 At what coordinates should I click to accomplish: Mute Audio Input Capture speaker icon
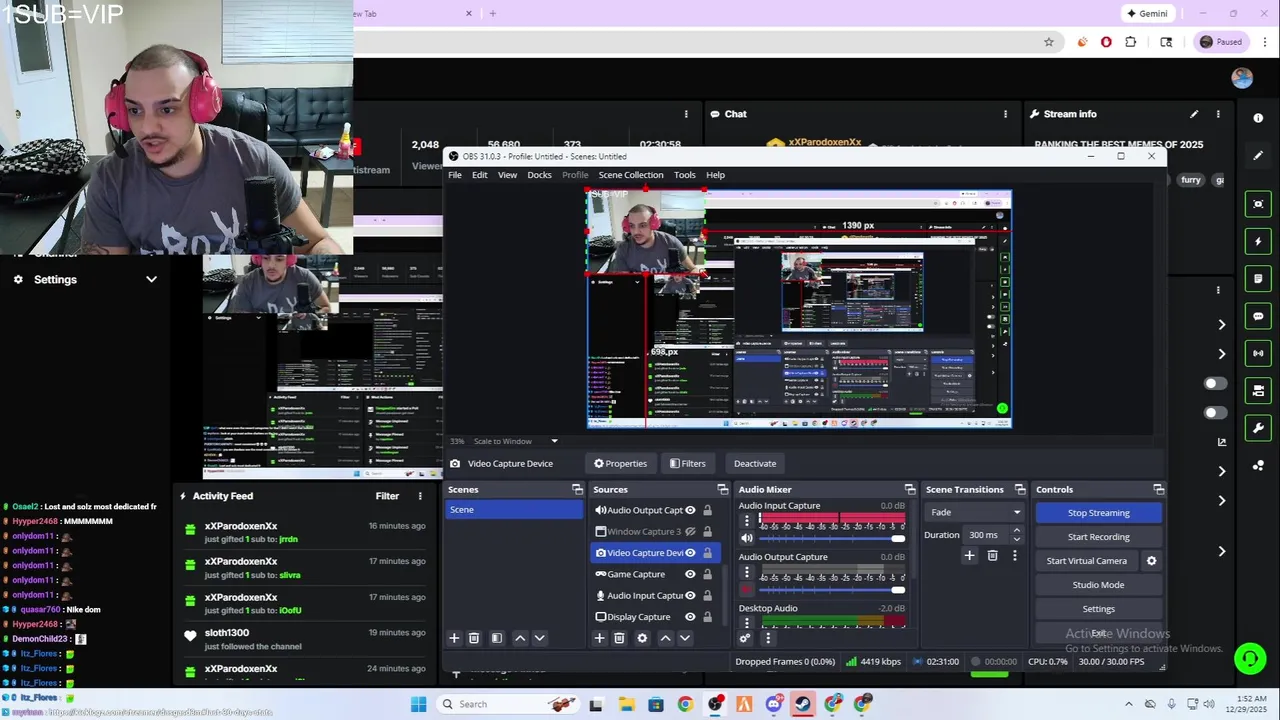[746, 539]
